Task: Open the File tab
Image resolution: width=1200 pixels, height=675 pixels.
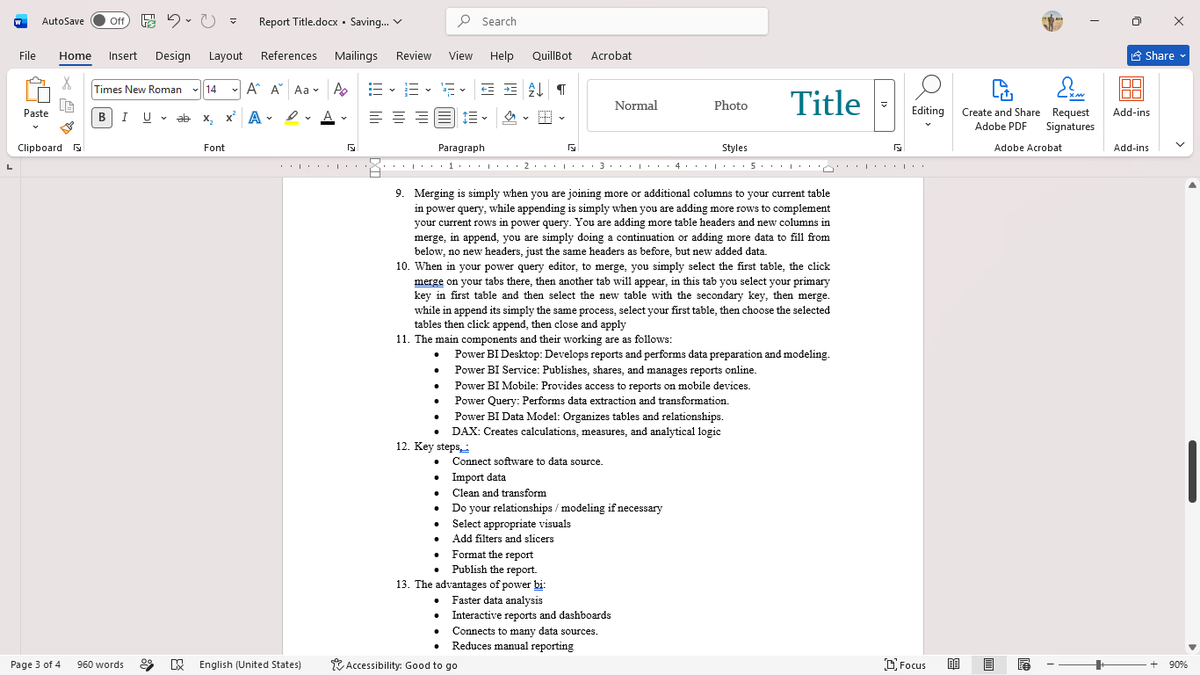Action: click(x=28, y=56)
